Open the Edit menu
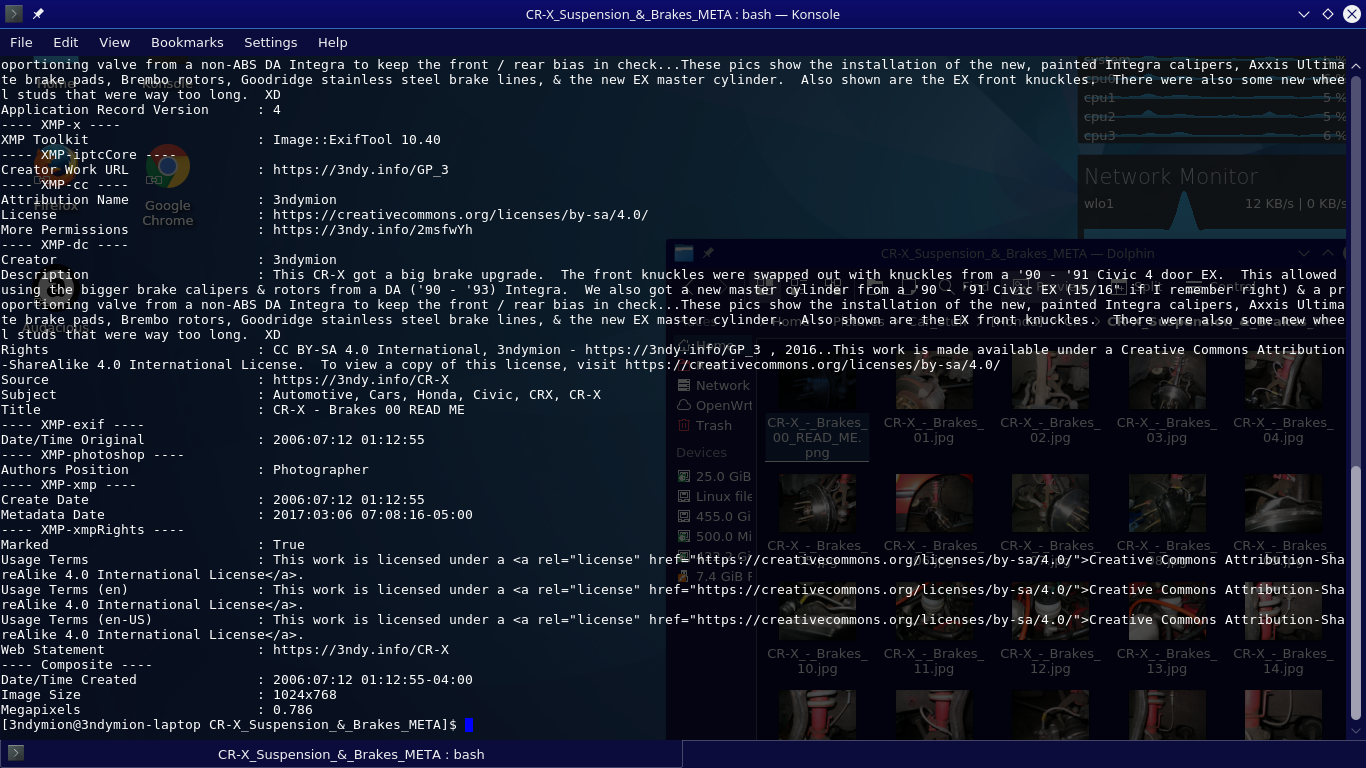Screen dimensions: 1366x768 click(x=66, y=42)
